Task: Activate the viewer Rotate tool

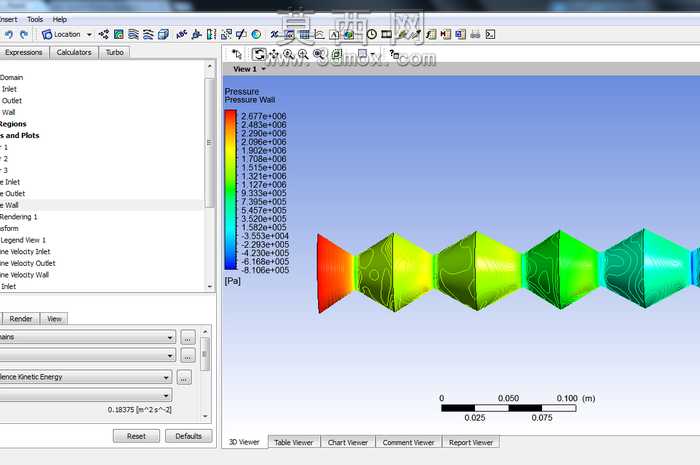Action: 258,54
